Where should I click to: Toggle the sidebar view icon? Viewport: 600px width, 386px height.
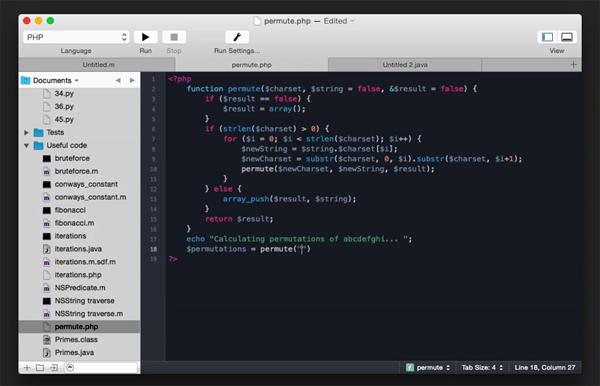547,37
